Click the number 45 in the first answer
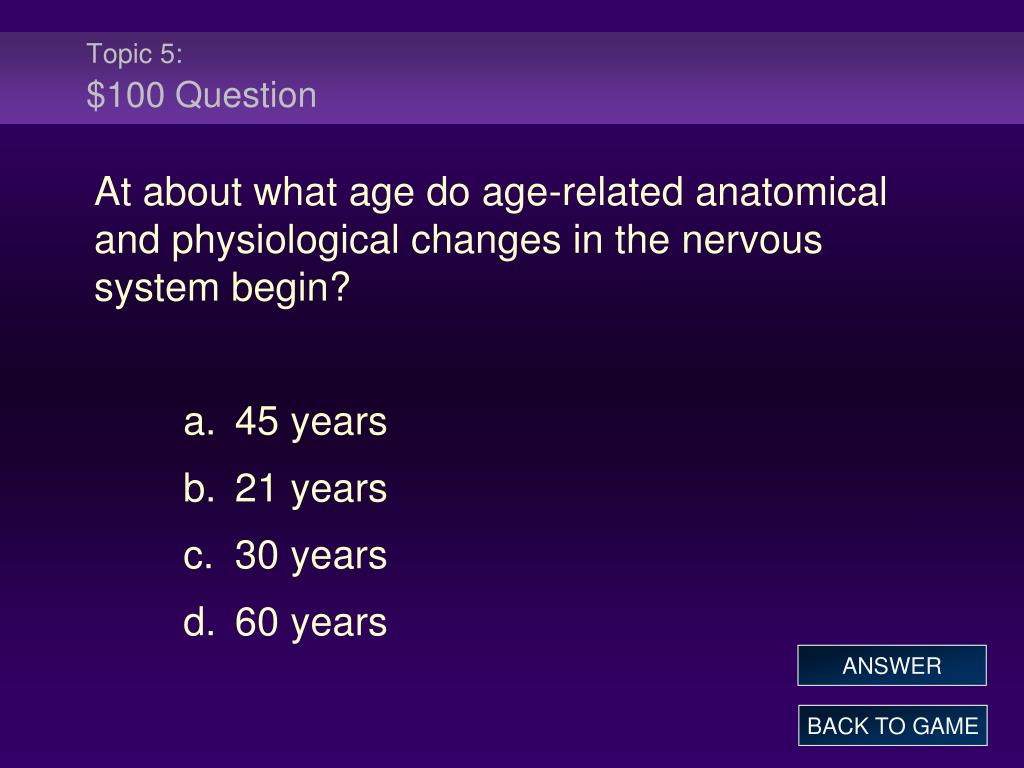Viewport: 1024px width, 768px height. [x=256, y=421]
